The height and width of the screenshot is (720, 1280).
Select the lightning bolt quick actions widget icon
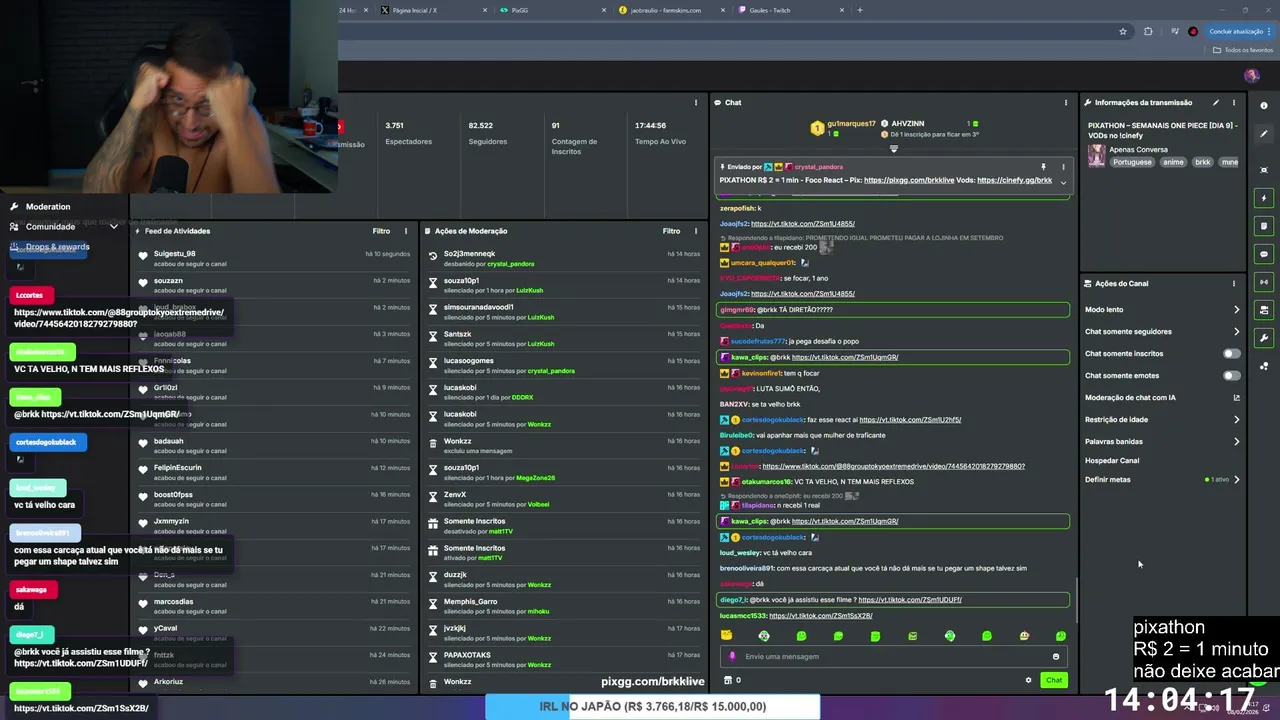(1264, 198)
